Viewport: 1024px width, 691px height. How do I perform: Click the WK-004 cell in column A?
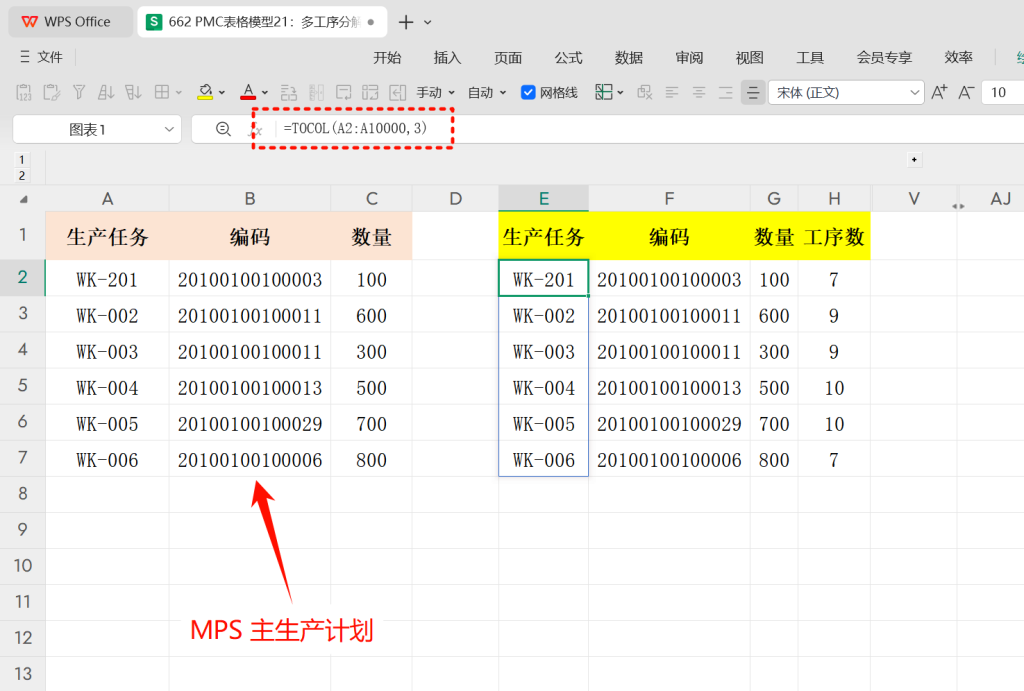107,388
